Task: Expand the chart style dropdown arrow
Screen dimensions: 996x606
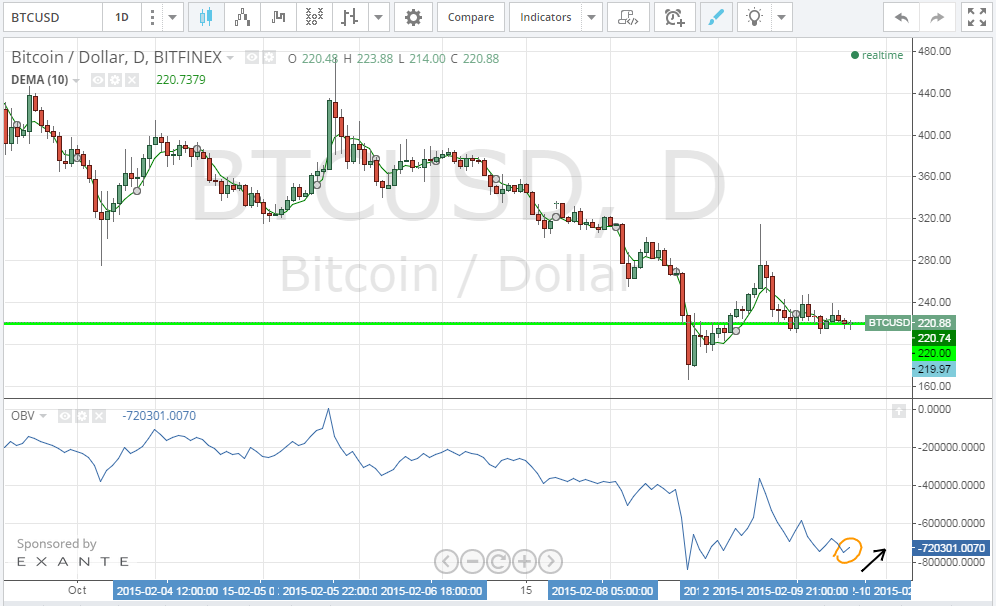Action: 377,17
